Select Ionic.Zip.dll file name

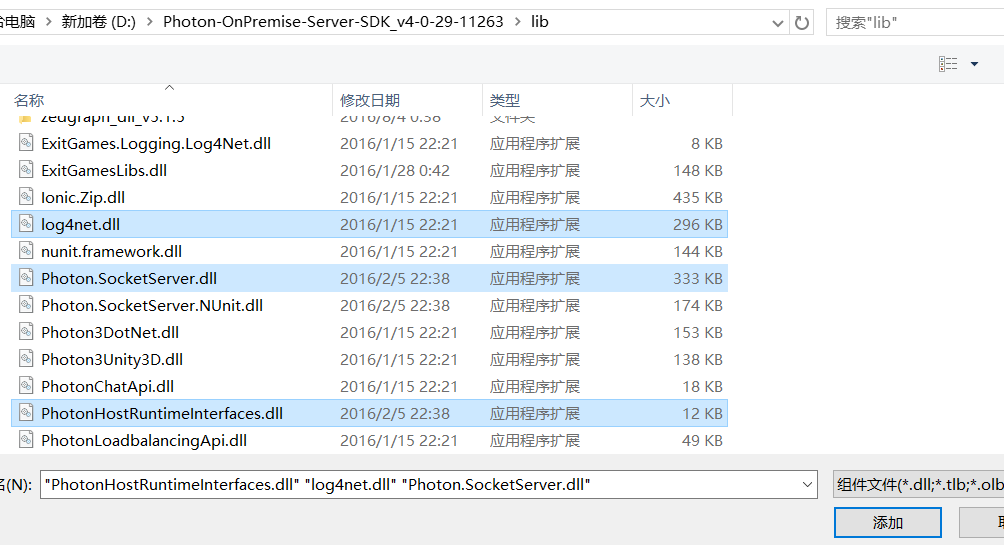[83, 197]
